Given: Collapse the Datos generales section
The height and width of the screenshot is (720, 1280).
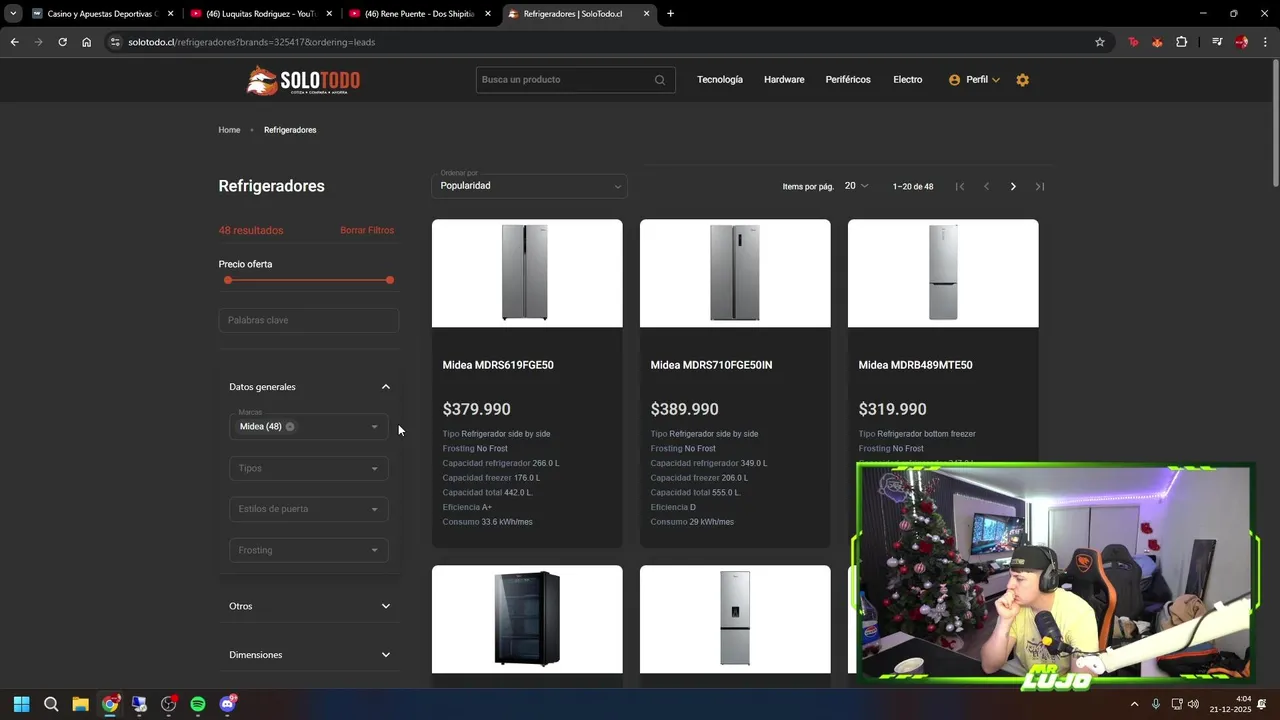Looking at the screenshot, I should 309,387.
